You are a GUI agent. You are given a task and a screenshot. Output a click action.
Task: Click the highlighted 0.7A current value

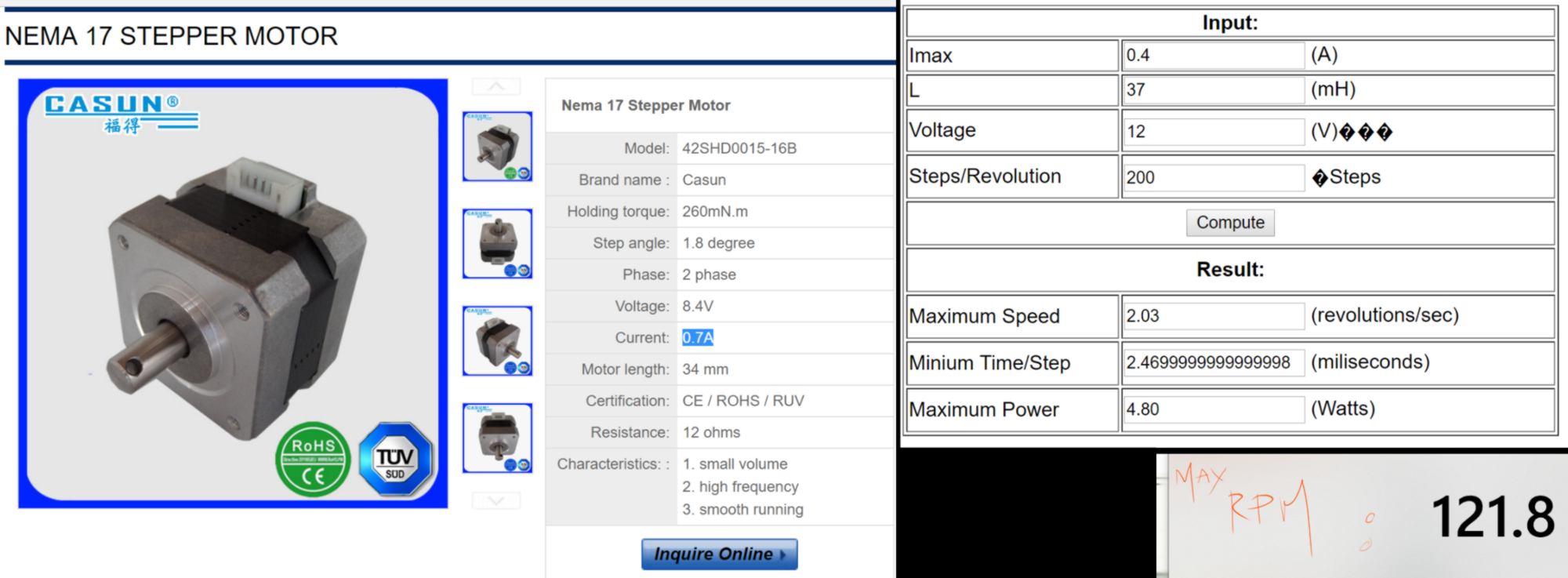coord(698,338)
